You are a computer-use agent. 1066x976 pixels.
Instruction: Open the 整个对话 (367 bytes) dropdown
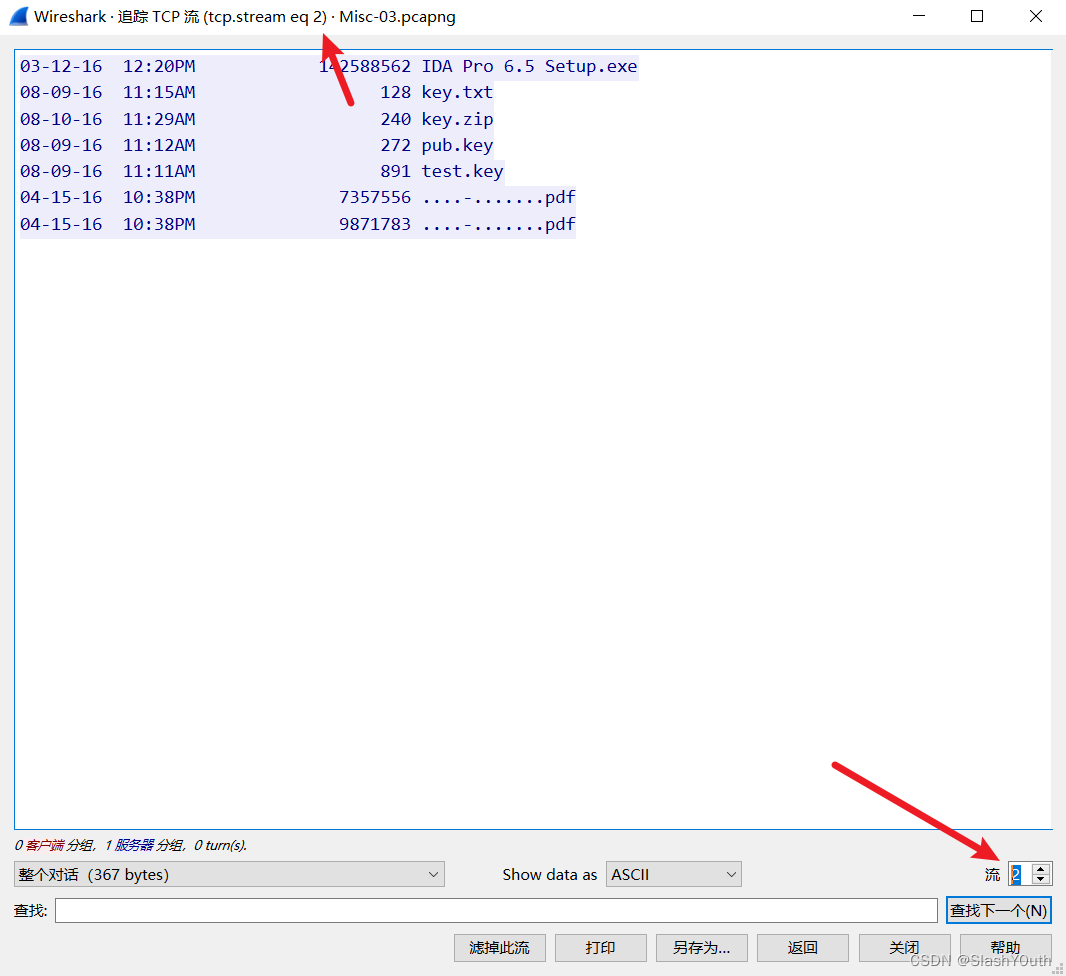click(x=229, y=874)
